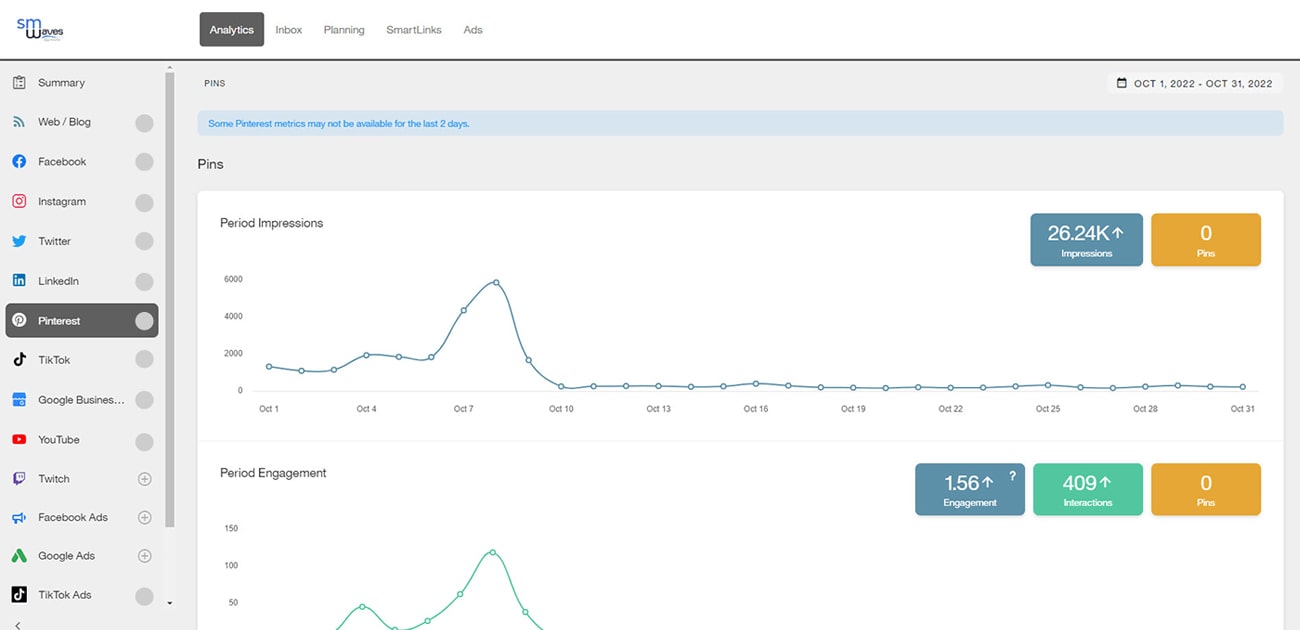
Task: Click the Oct 1 impressions data point
Action: pyautogui.click(x=269, y=366)
